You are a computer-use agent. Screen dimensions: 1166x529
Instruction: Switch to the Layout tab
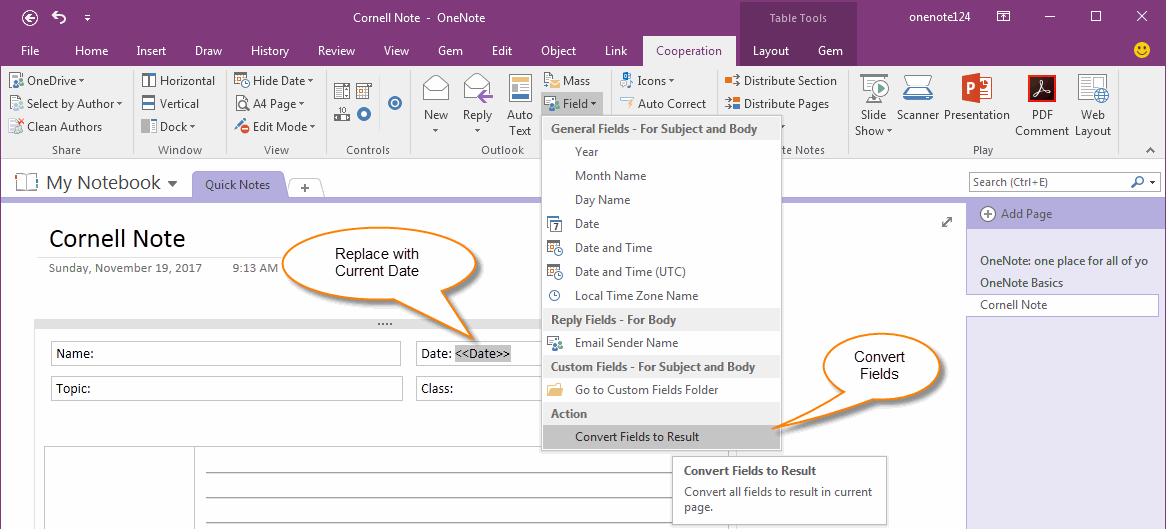click(770, 51)
